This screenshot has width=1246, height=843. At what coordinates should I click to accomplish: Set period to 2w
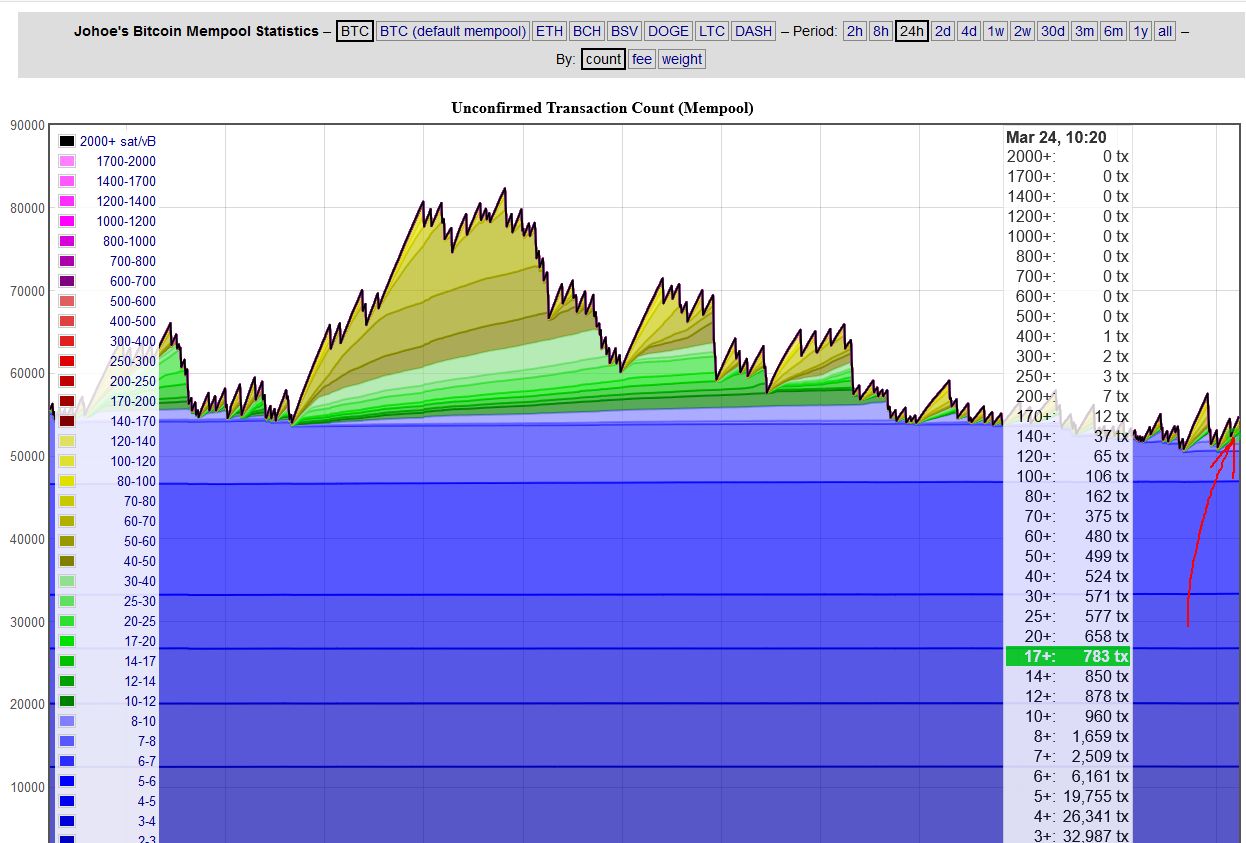1022,31
